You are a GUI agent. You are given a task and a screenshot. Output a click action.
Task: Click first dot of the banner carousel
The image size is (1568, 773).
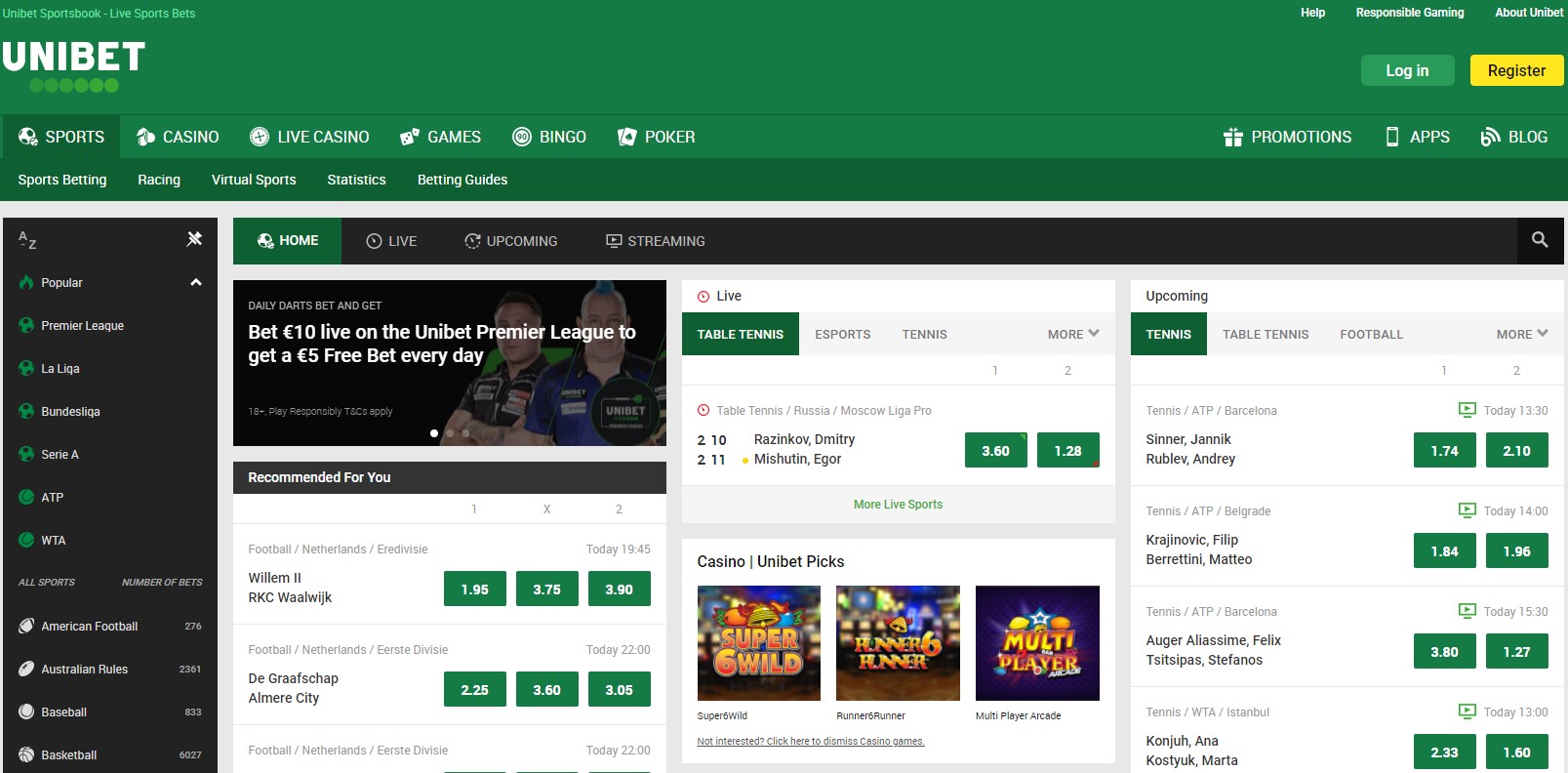point(434,432)
